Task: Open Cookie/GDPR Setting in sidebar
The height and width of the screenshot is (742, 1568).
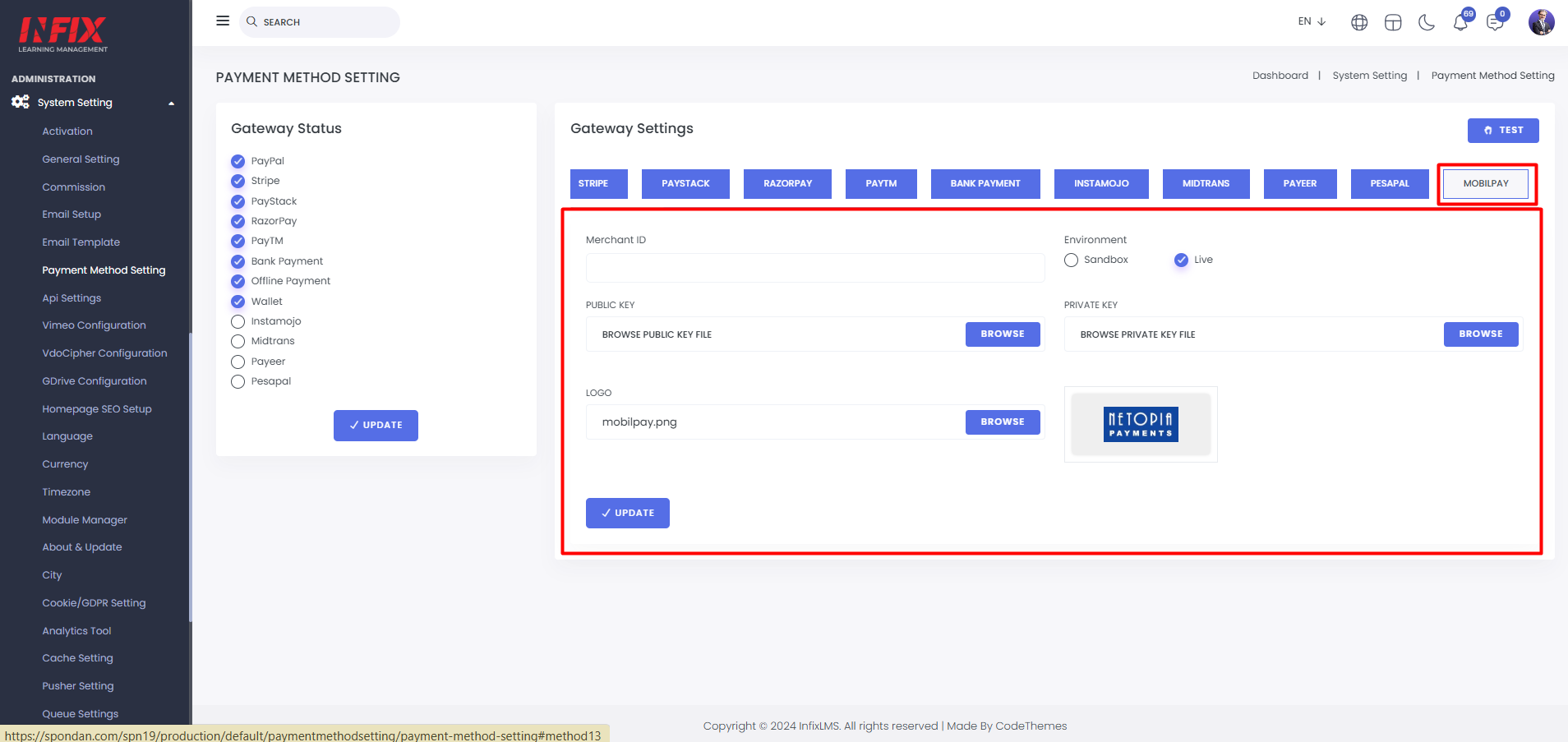Action: pos(94,603)
